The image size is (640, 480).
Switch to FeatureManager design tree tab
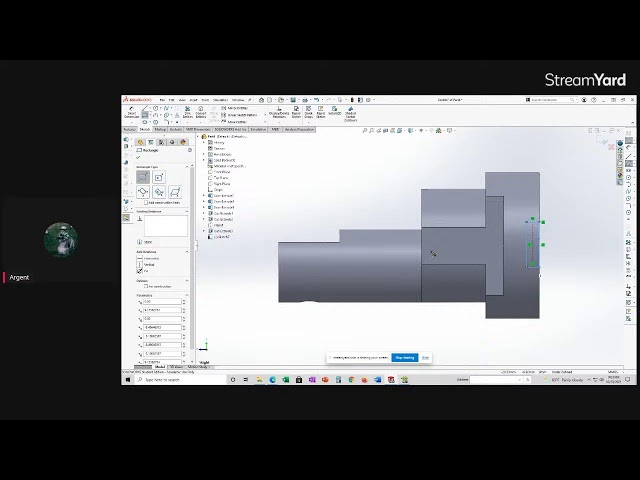(140, 142)
